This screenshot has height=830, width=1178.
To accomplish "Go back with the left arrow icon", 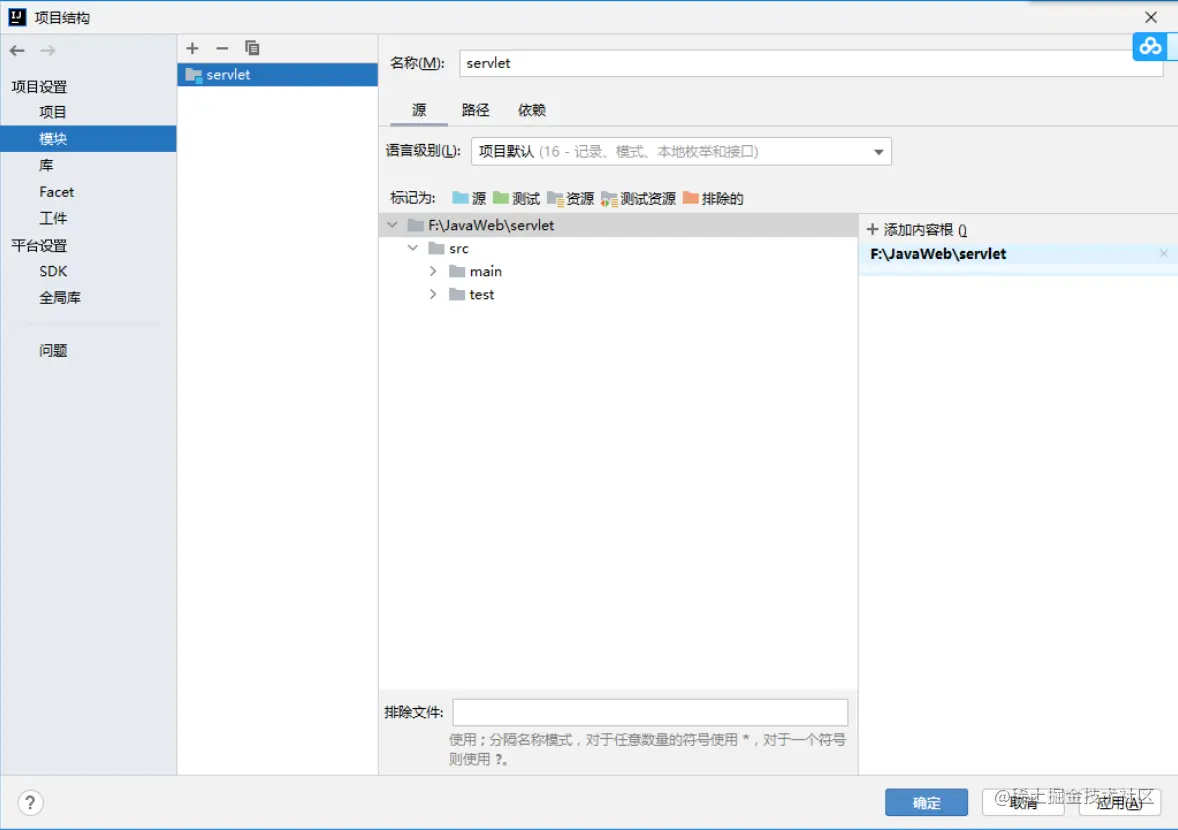I will pos(17,50).
